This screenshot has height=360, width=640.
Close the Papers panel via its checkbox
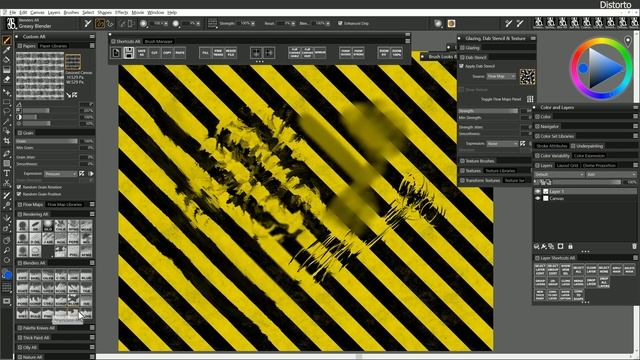[20, 46]
